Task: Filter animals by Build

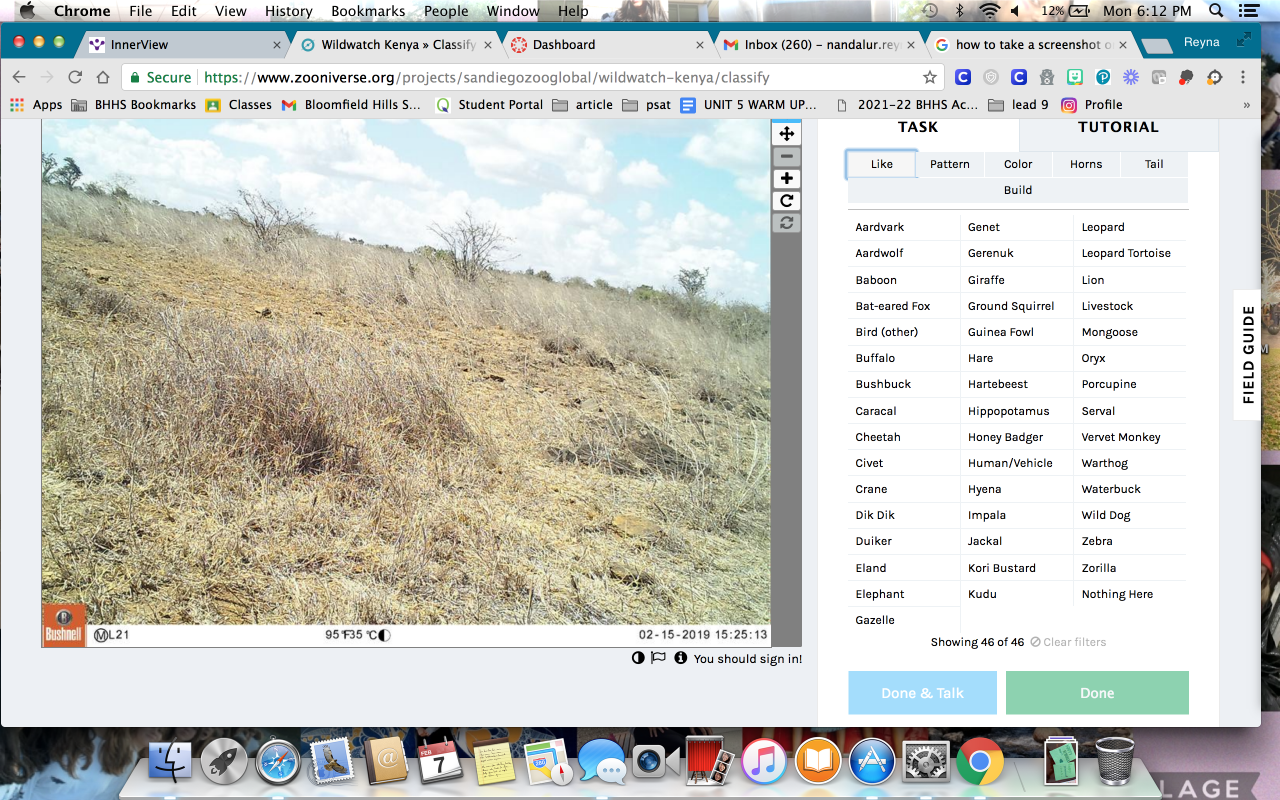Action: point(1018,190)
